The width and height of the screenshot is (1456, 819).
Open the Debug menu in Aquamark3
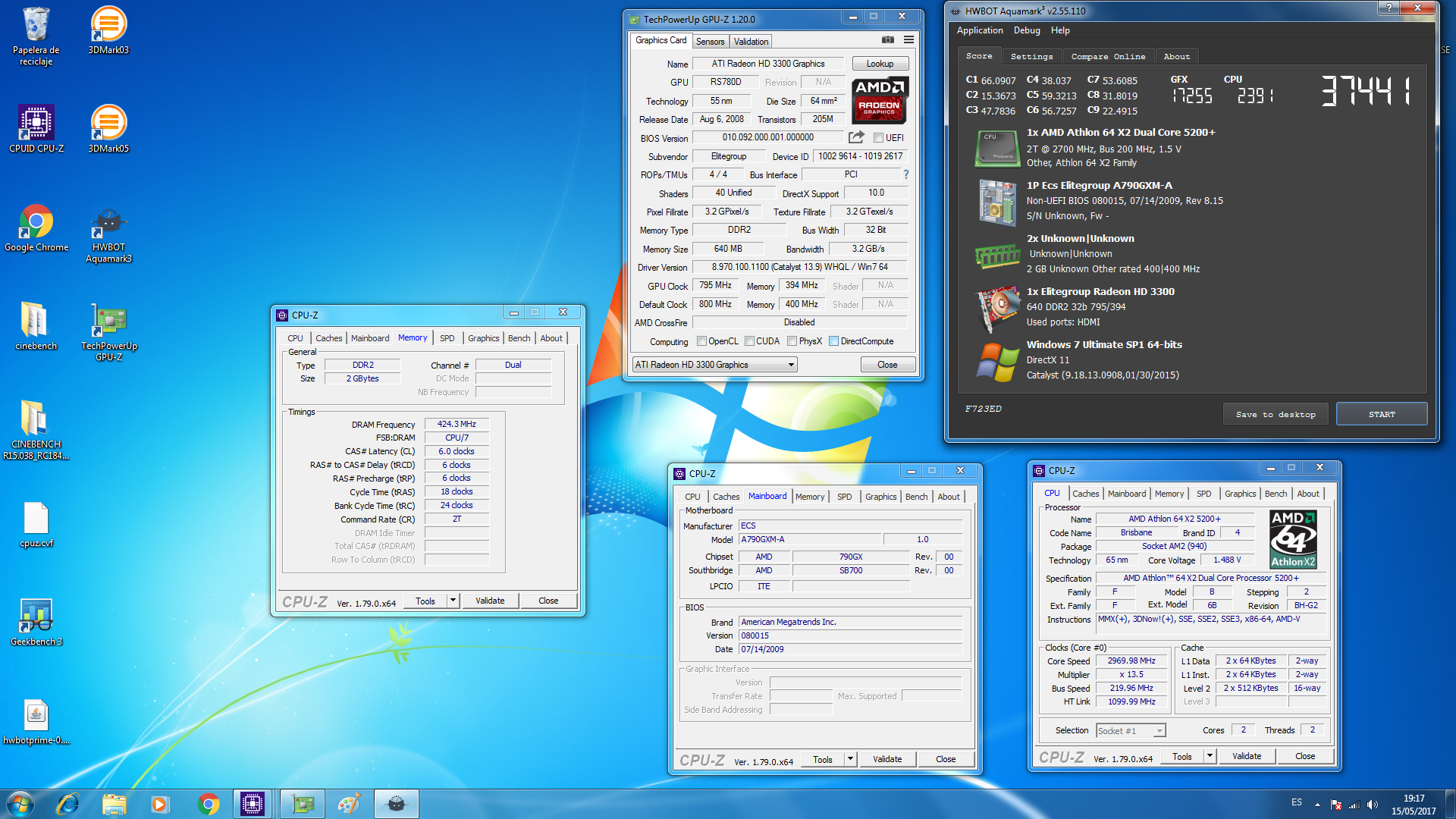coord(1027,30)
